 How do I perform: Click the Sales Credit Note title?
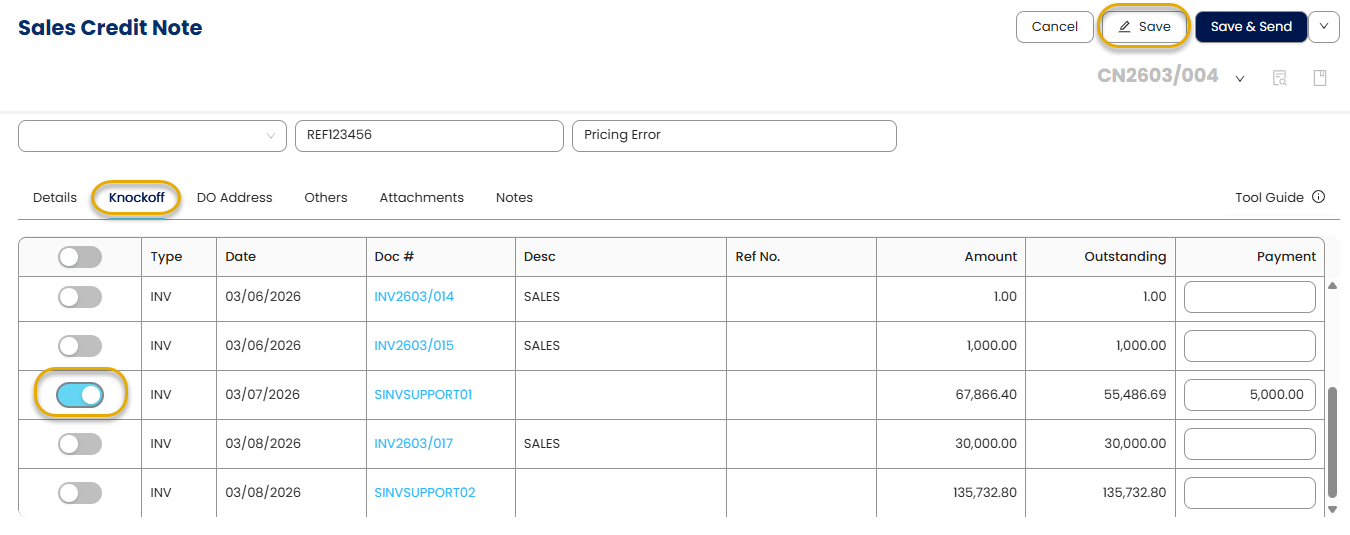110,28
